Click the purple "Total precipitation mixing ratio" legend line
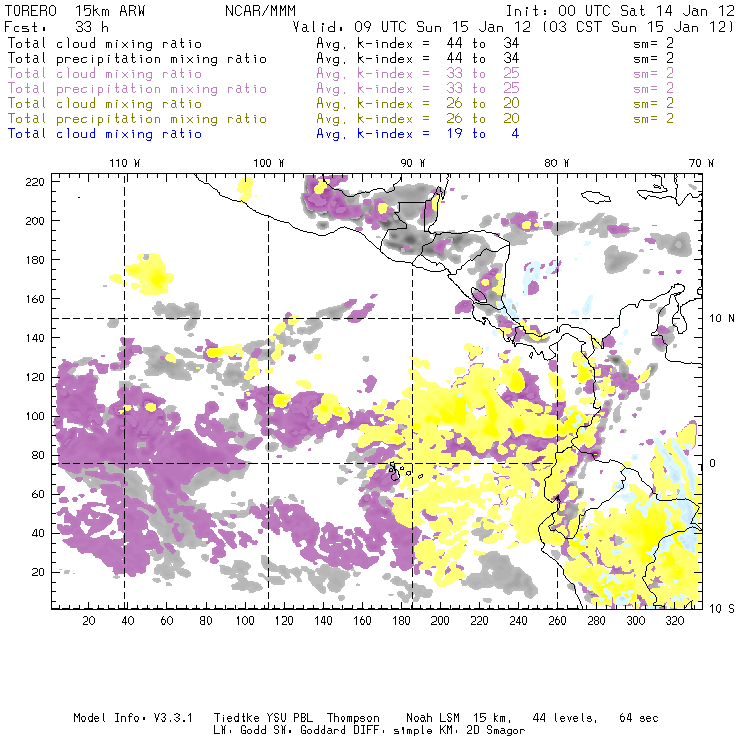Screen dimensions: 740x740 point(137,89)
